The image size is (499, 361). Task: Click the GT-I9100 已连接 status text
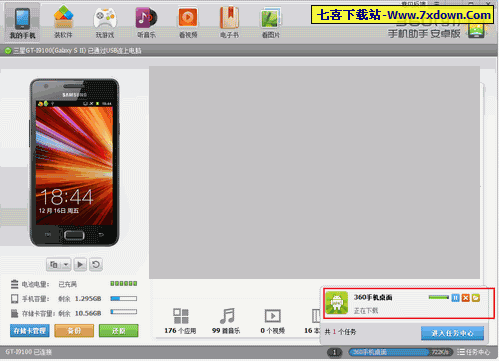tap(28, 352)
